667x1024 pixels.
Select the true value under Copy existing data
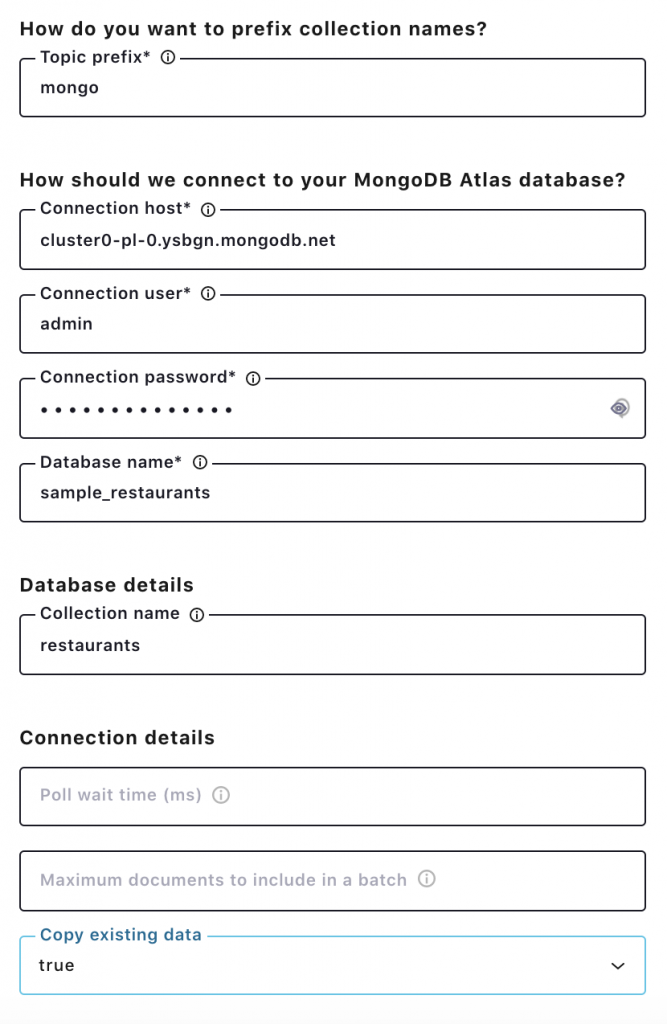pos(300,966)
